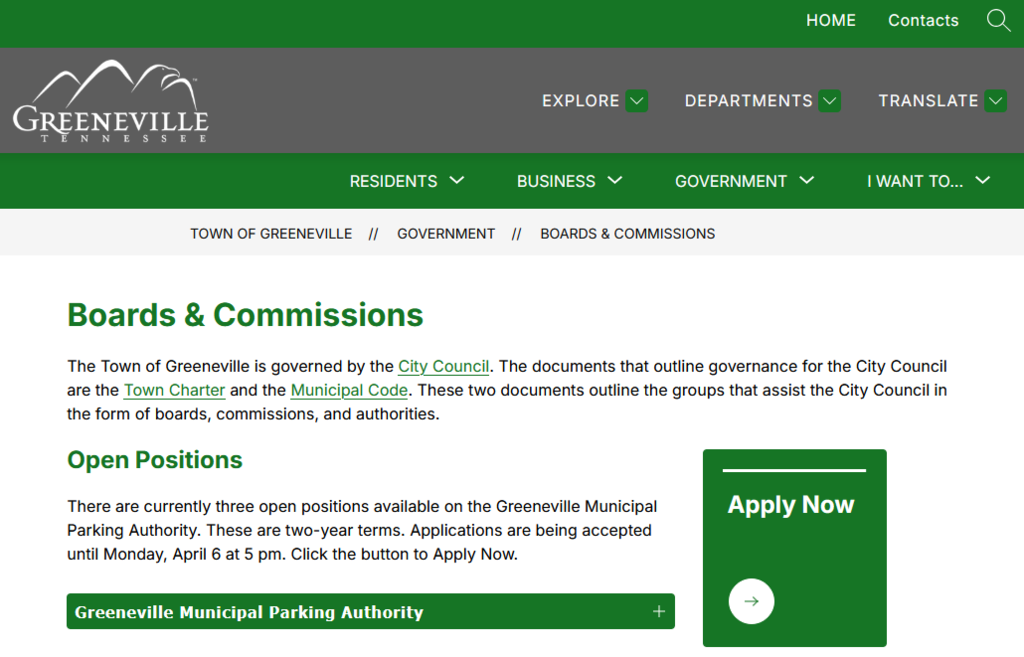This screenshot has height=657, width=1024.
Task: Click the chevron beside RESIDENTS menu
Action: [x=457, y=181]
